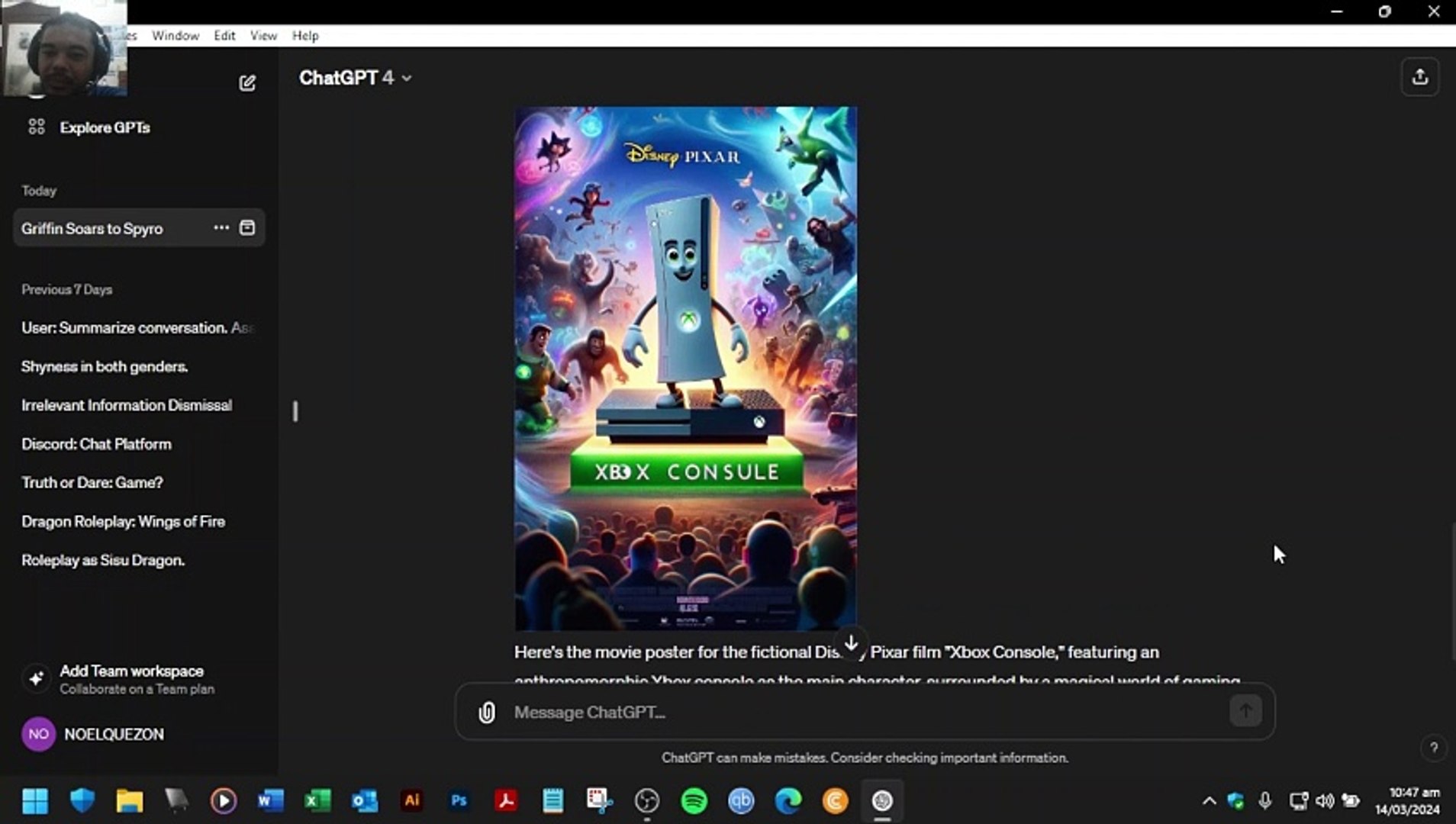Image resolution: width=1456 pixels, height=824 pixels.
Task: Click the Add Team workspace sparkle icon
Action: (x=36, y=678)
